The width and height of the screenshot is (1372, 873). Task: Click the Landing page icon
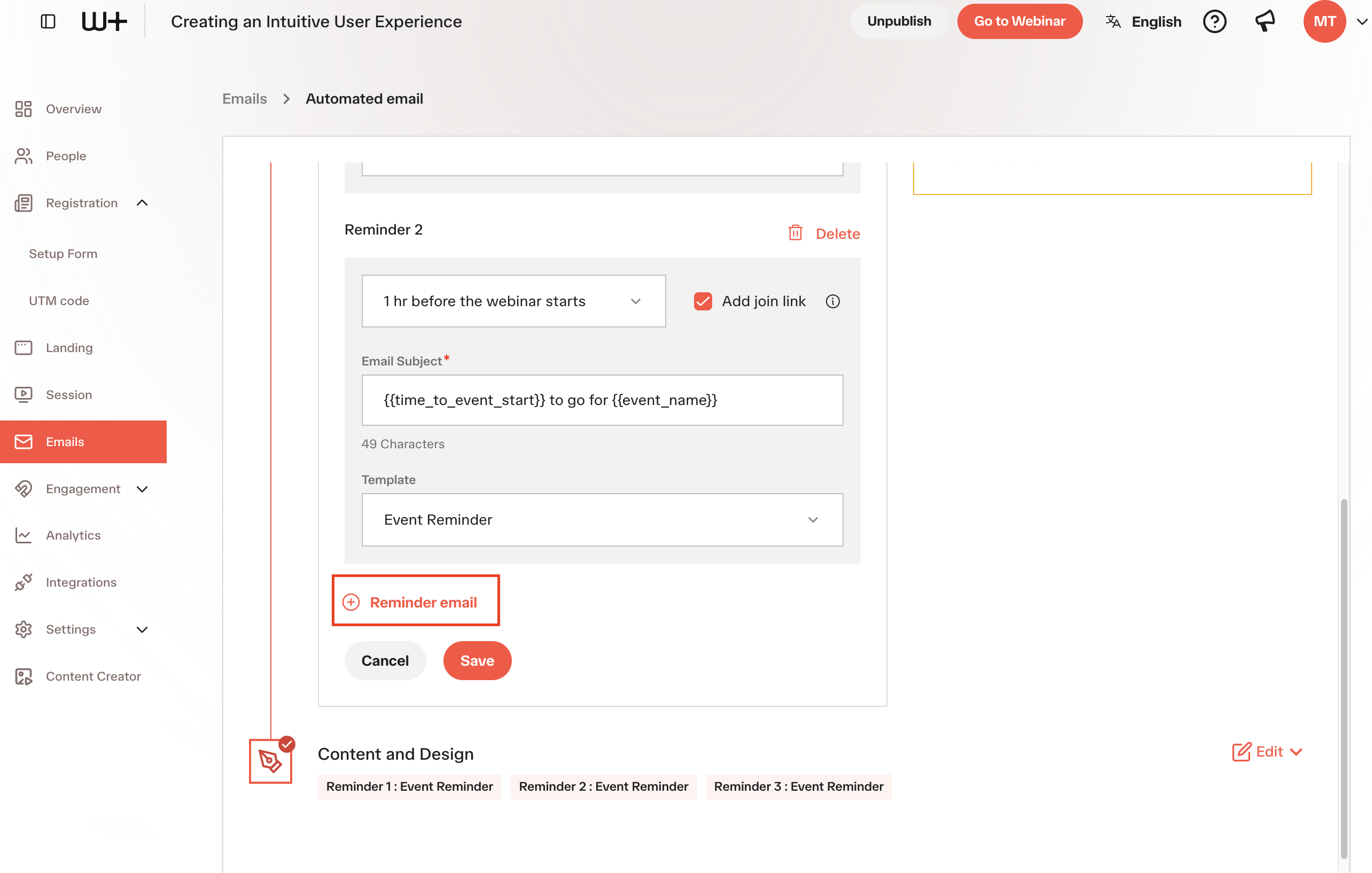point(24,348)
